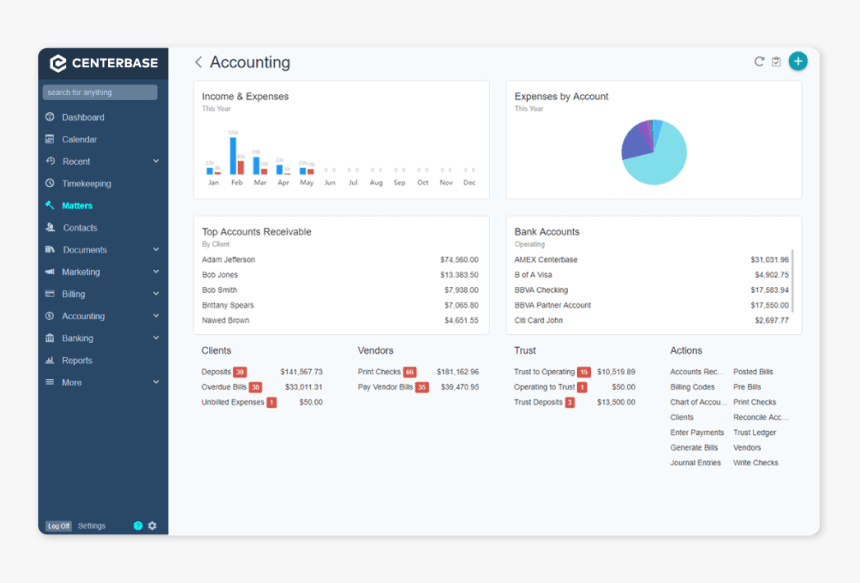Image resolution: width=860 pixels, height=583 pixels.
Task: Click the Contacts person icon
Action: pos(50,227)
